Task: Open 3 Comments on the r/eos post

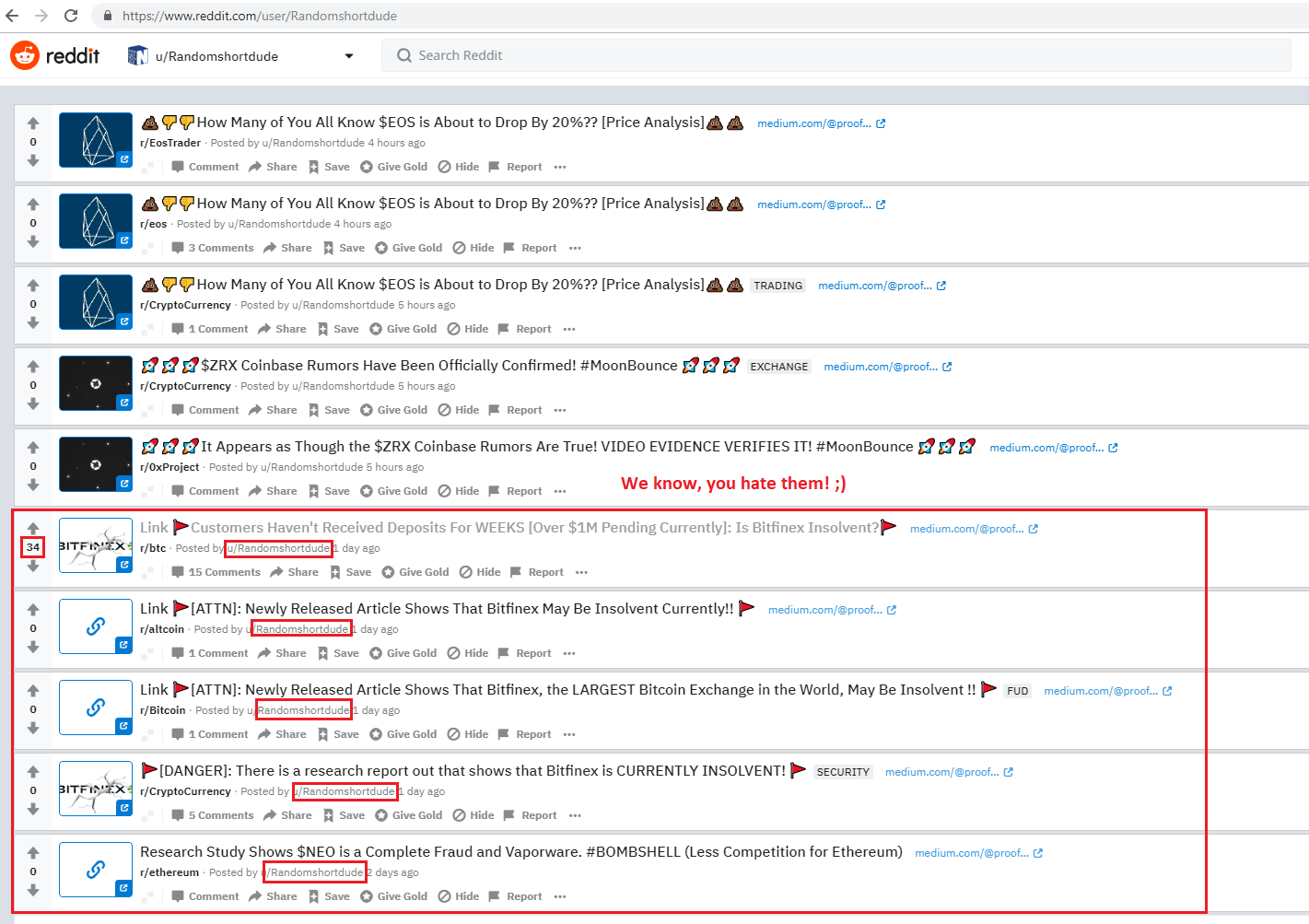Action: tap(213, 248)
